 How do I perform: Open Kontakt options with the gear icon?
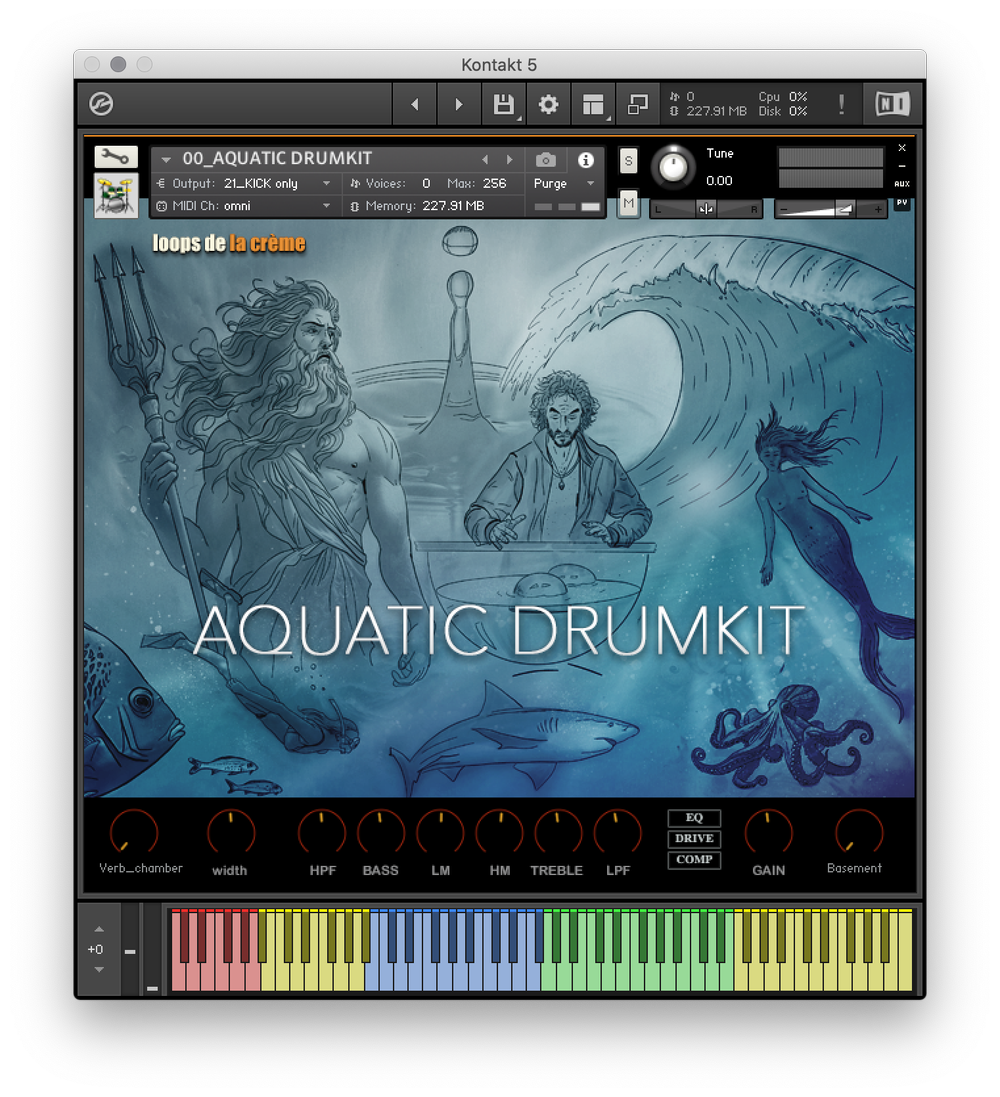(x=548, y=103)
